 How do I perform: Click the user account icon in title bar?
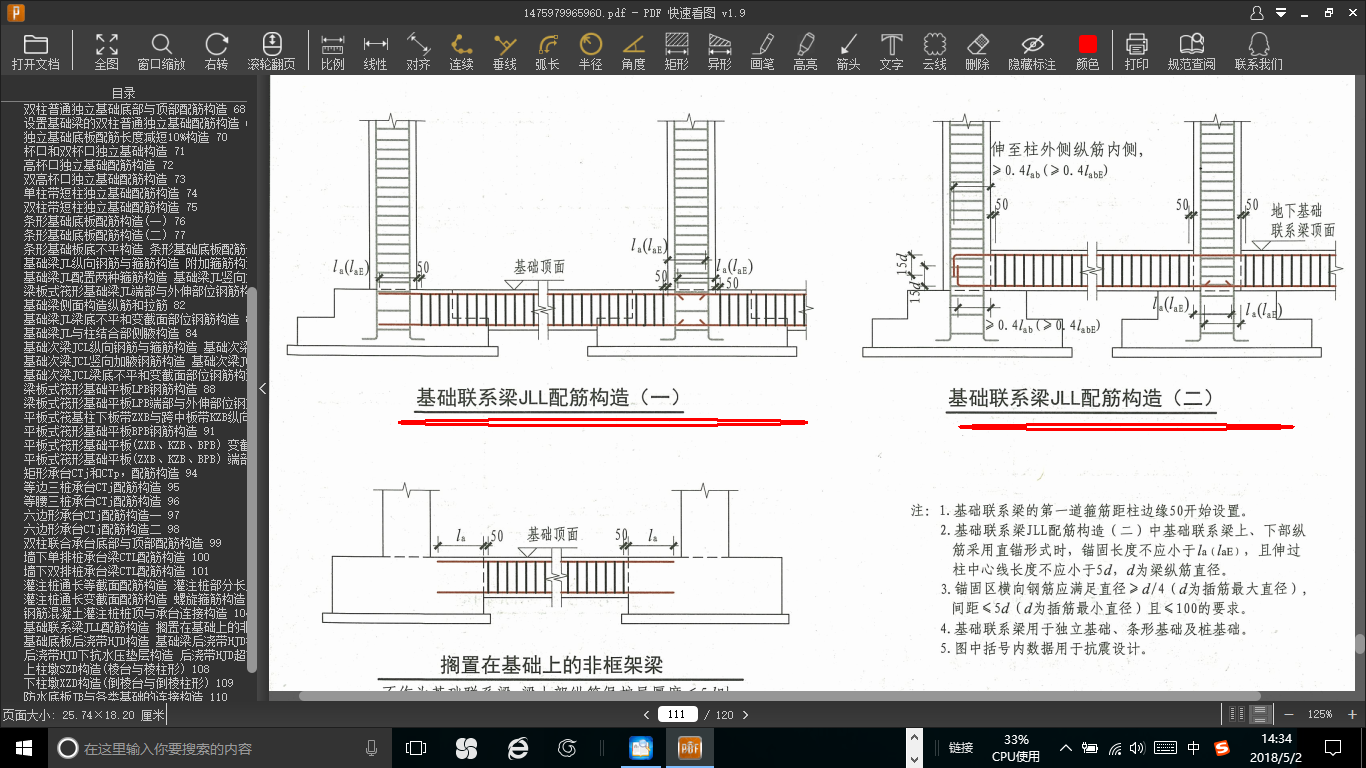[1257, 13]
